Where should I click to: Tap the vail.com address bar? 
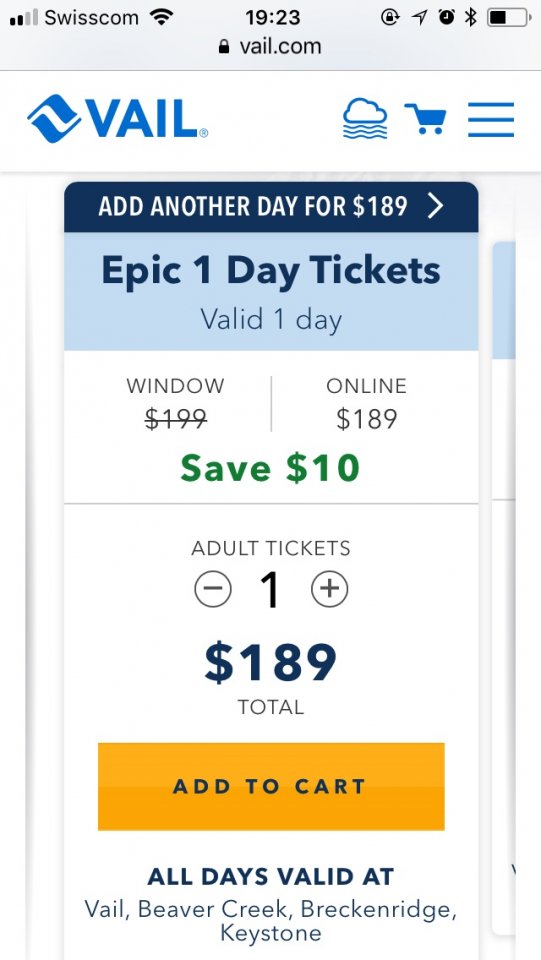270,47
